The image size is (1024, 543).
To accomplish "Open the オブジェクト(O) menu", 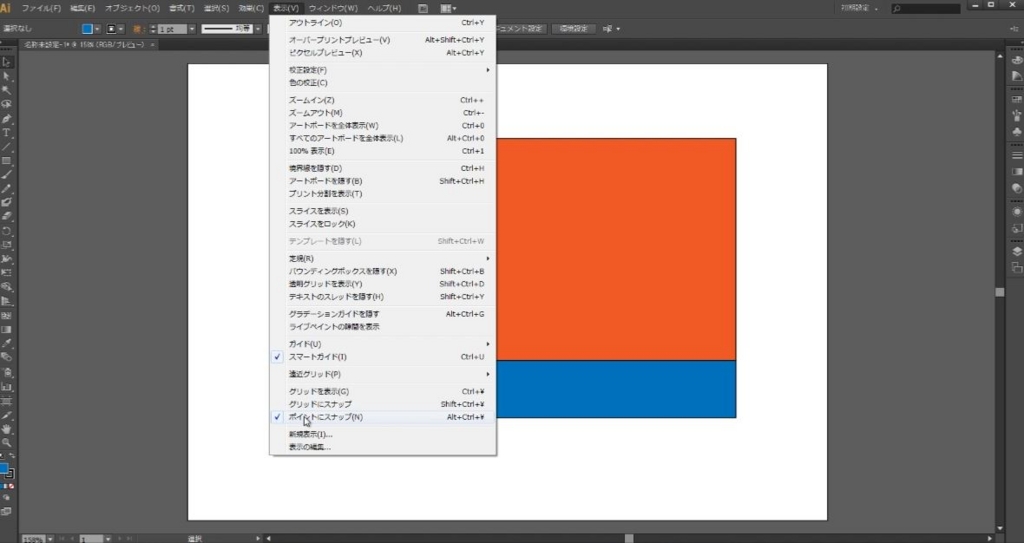I will (132, 8).
